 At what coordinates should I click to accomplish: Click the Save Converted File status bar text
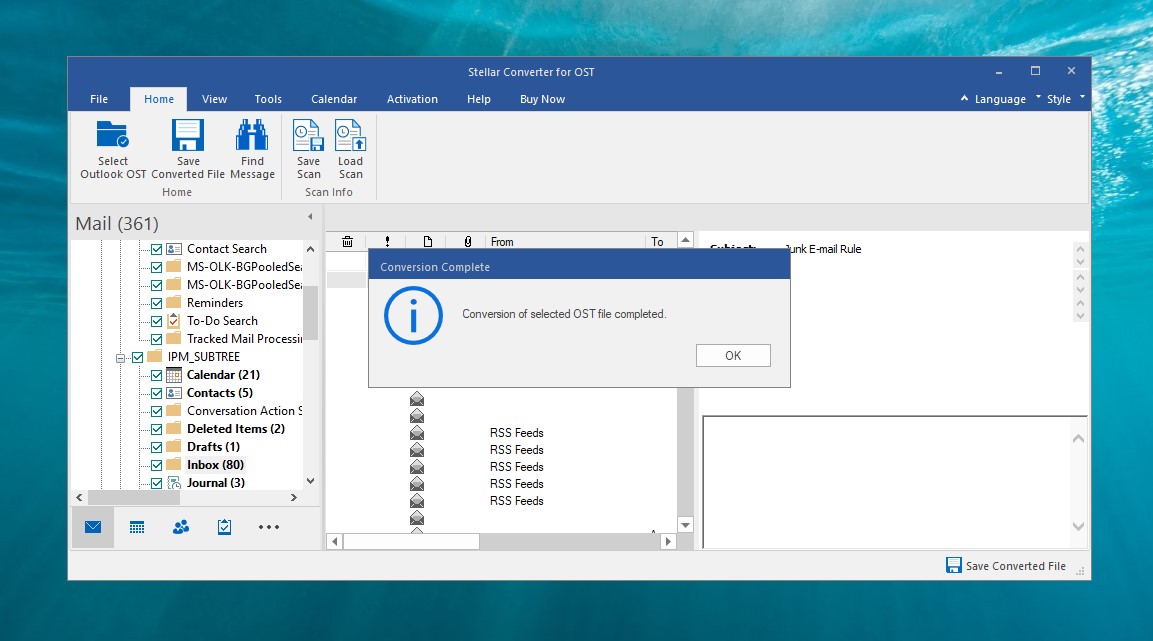1015,566
